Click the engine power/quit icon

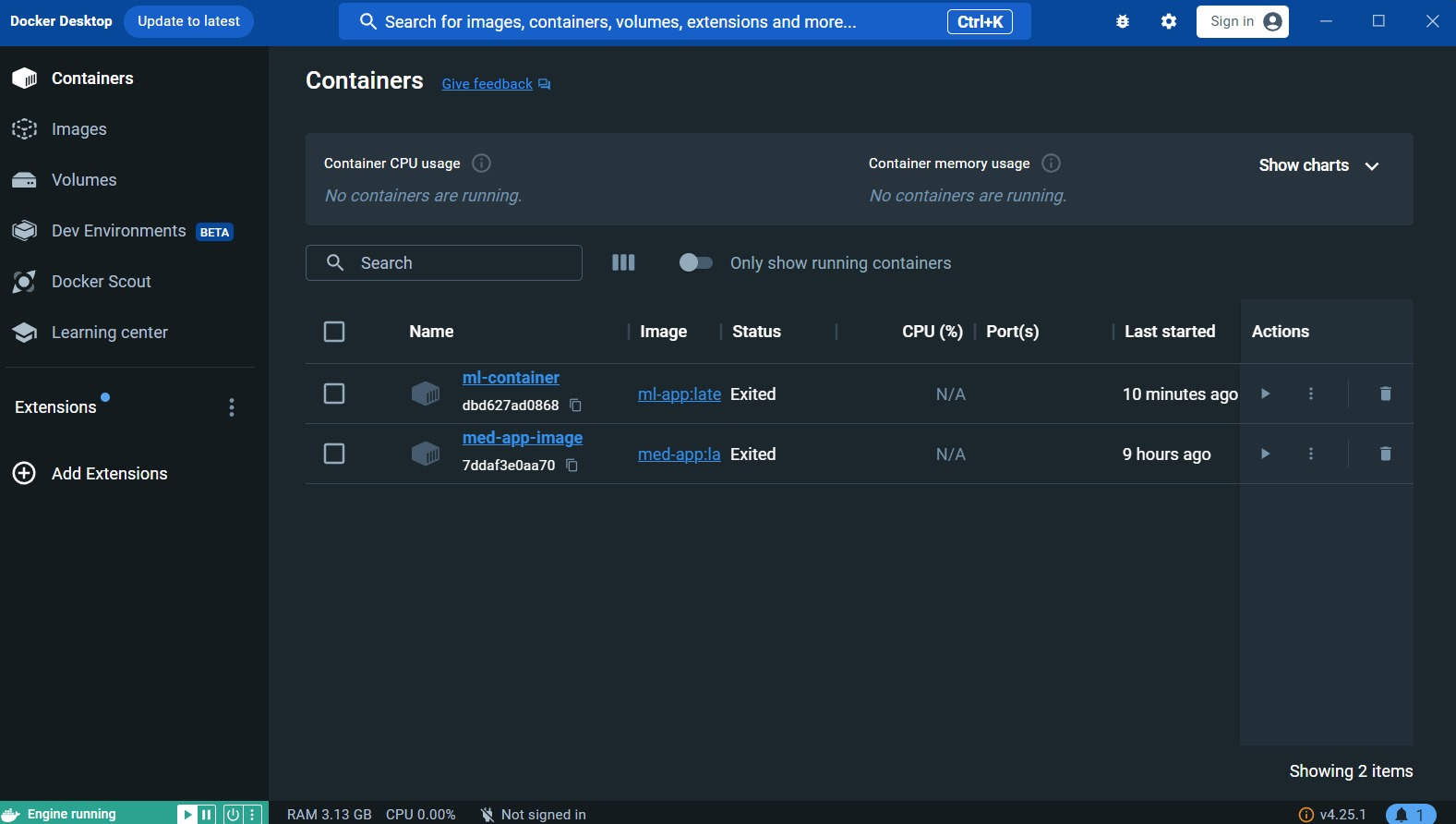[x=234, y=815]
